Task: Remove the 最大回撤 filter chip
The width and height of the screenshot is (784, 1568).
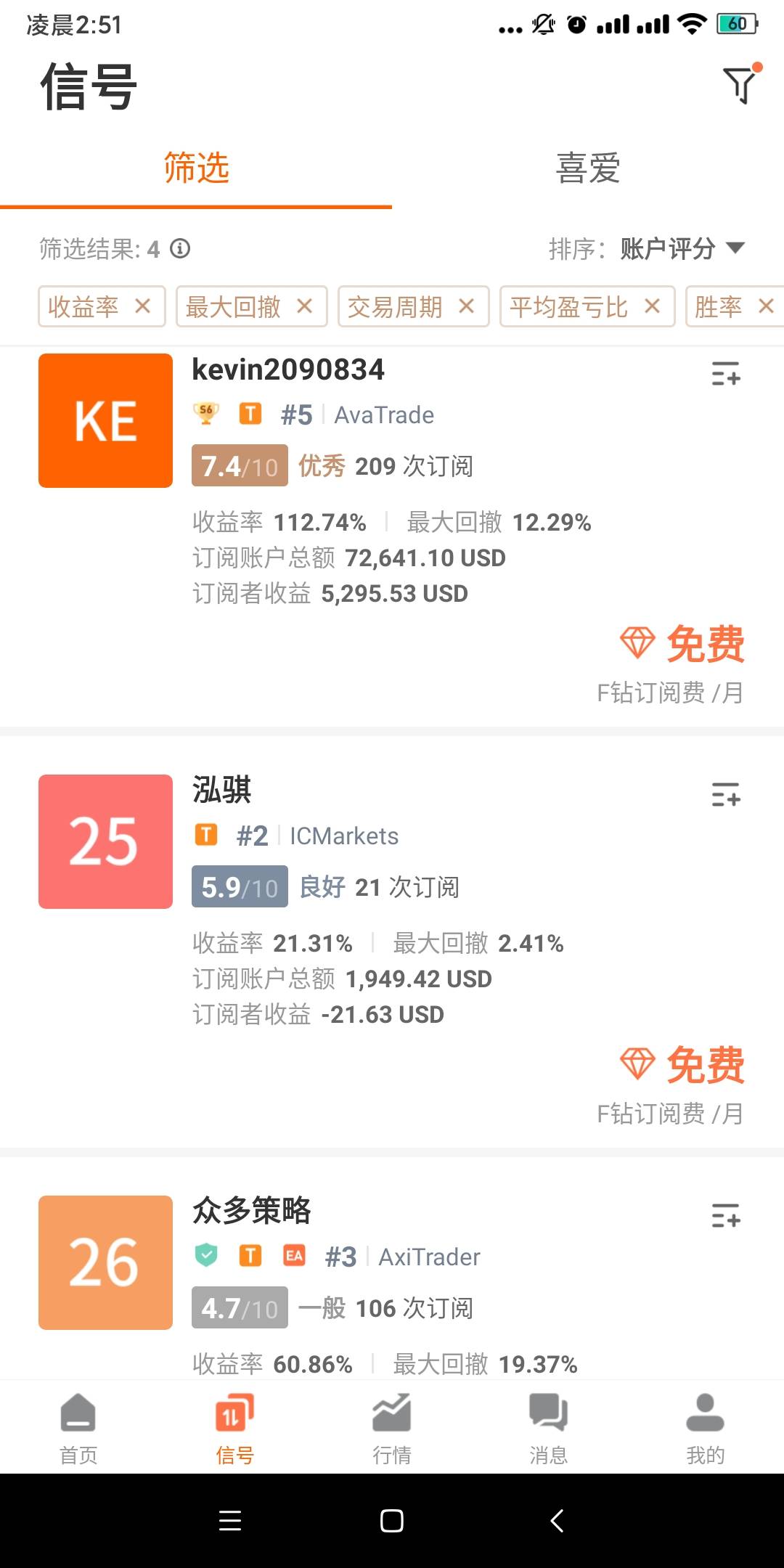Action: (305, 306)
